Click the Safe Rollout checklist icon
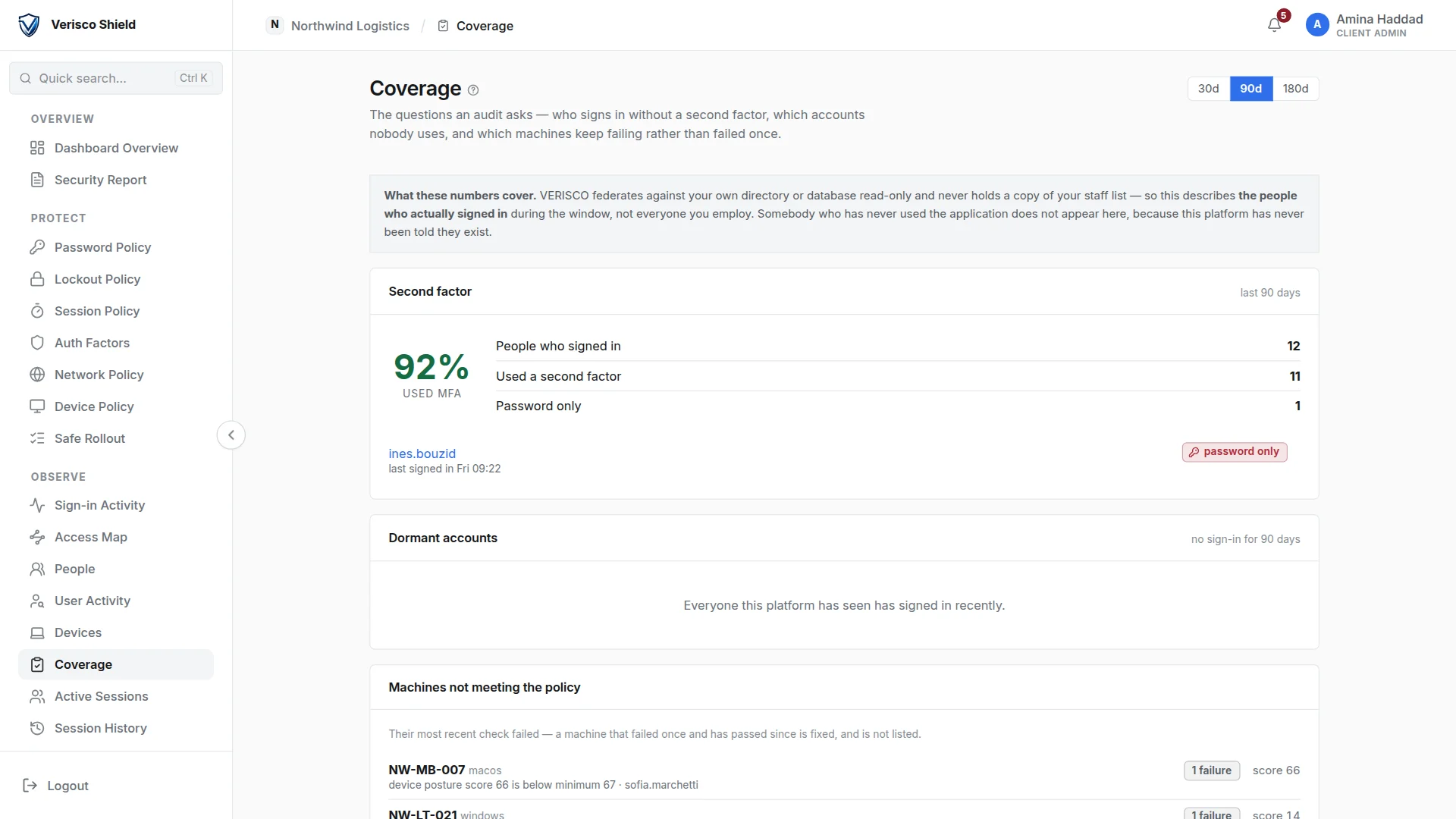This screenshot has height=819, width=1456. [37, 438]
